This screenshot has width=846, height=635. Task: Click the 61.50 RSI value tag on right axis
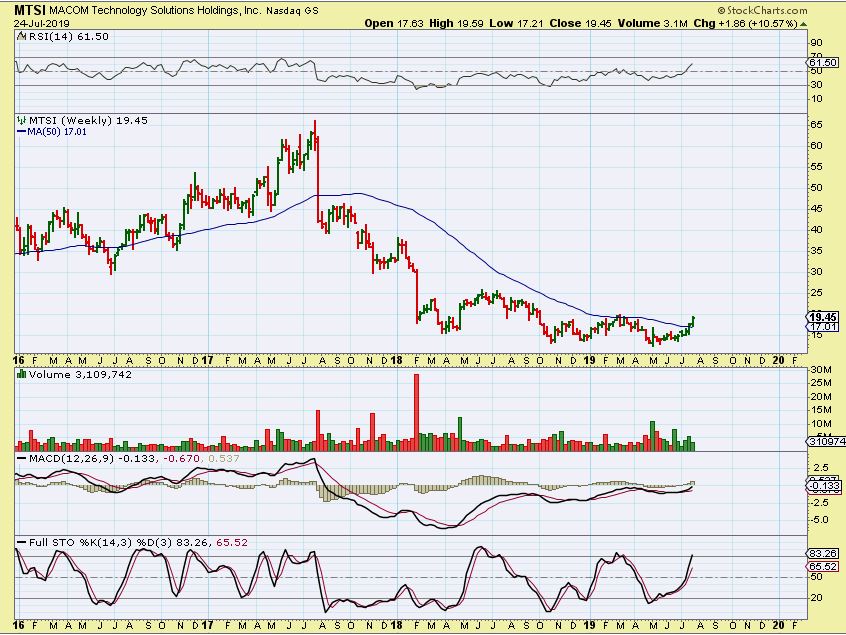[x=823, y=63]
